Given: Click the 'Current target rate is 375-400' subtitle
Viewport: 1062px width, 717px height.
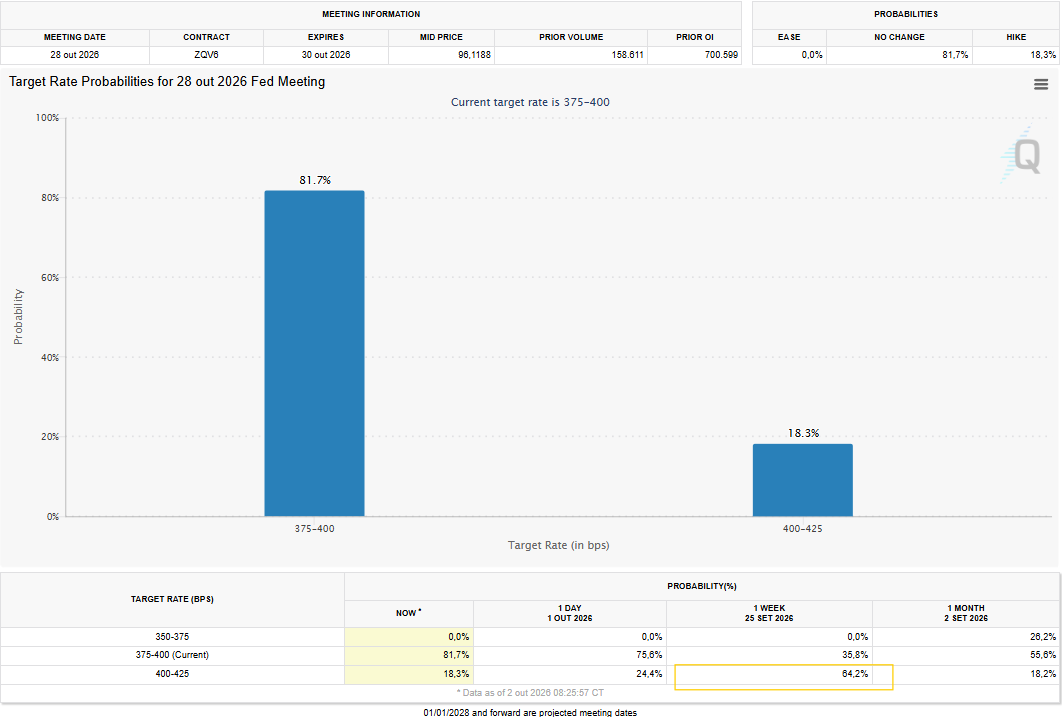Looking at the screenshot, I should click(x=530, y=102).
